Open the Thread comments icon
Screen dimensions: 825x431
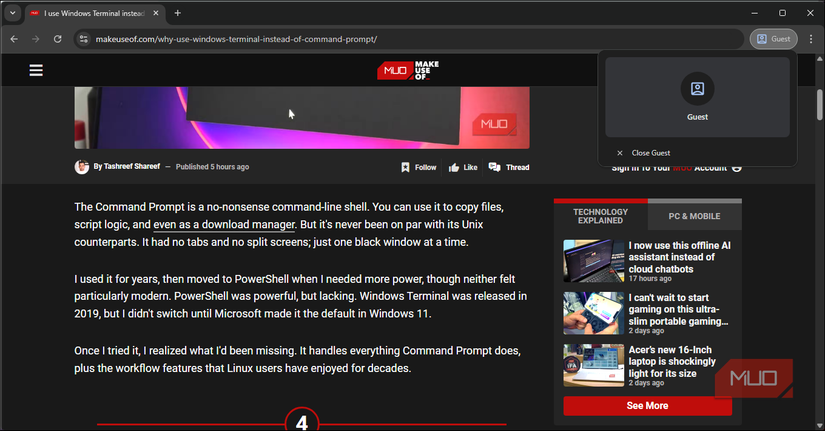pos(494,167)
